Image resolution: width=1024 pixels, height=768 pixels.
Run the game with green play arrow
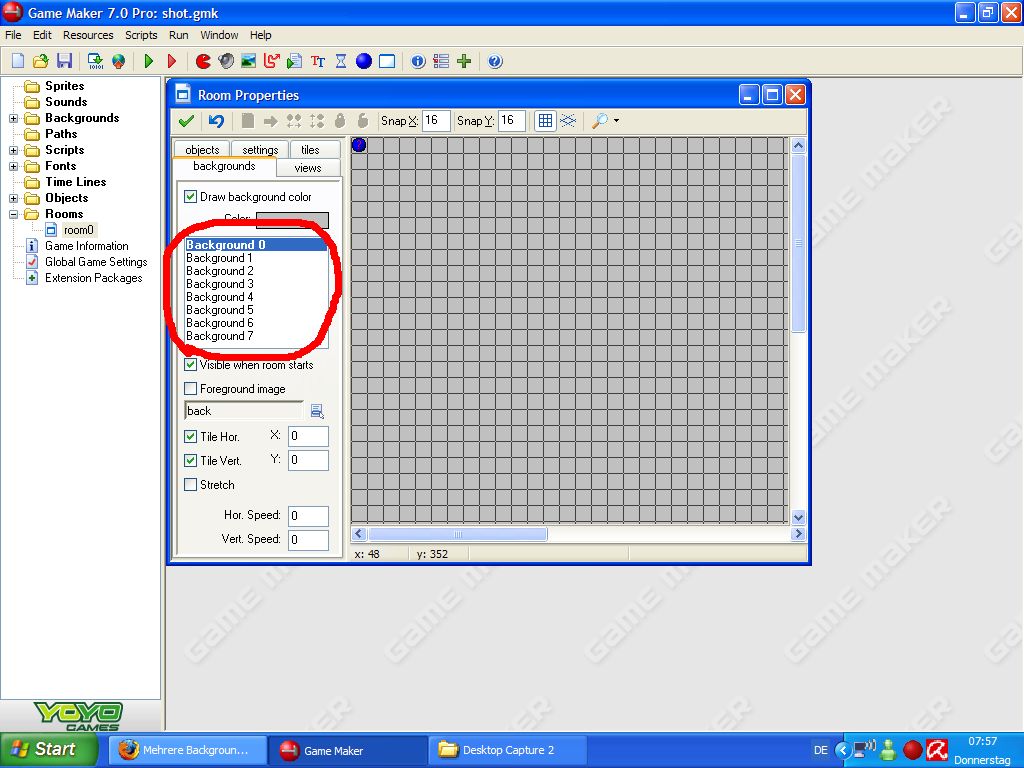(x=149, y=61)
